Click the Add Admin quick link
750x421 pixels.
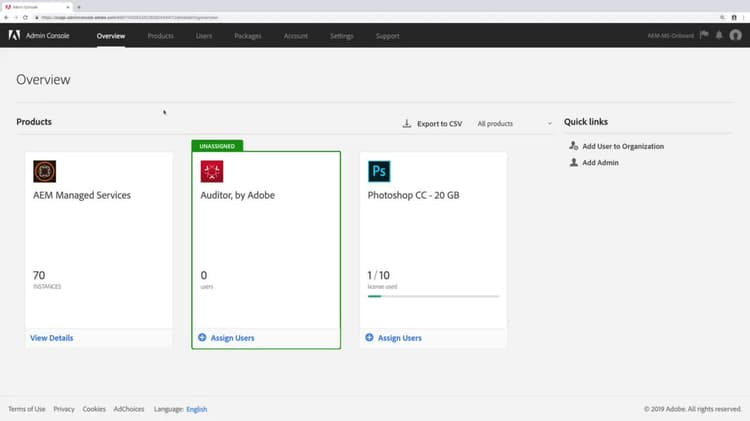(600, 163)
